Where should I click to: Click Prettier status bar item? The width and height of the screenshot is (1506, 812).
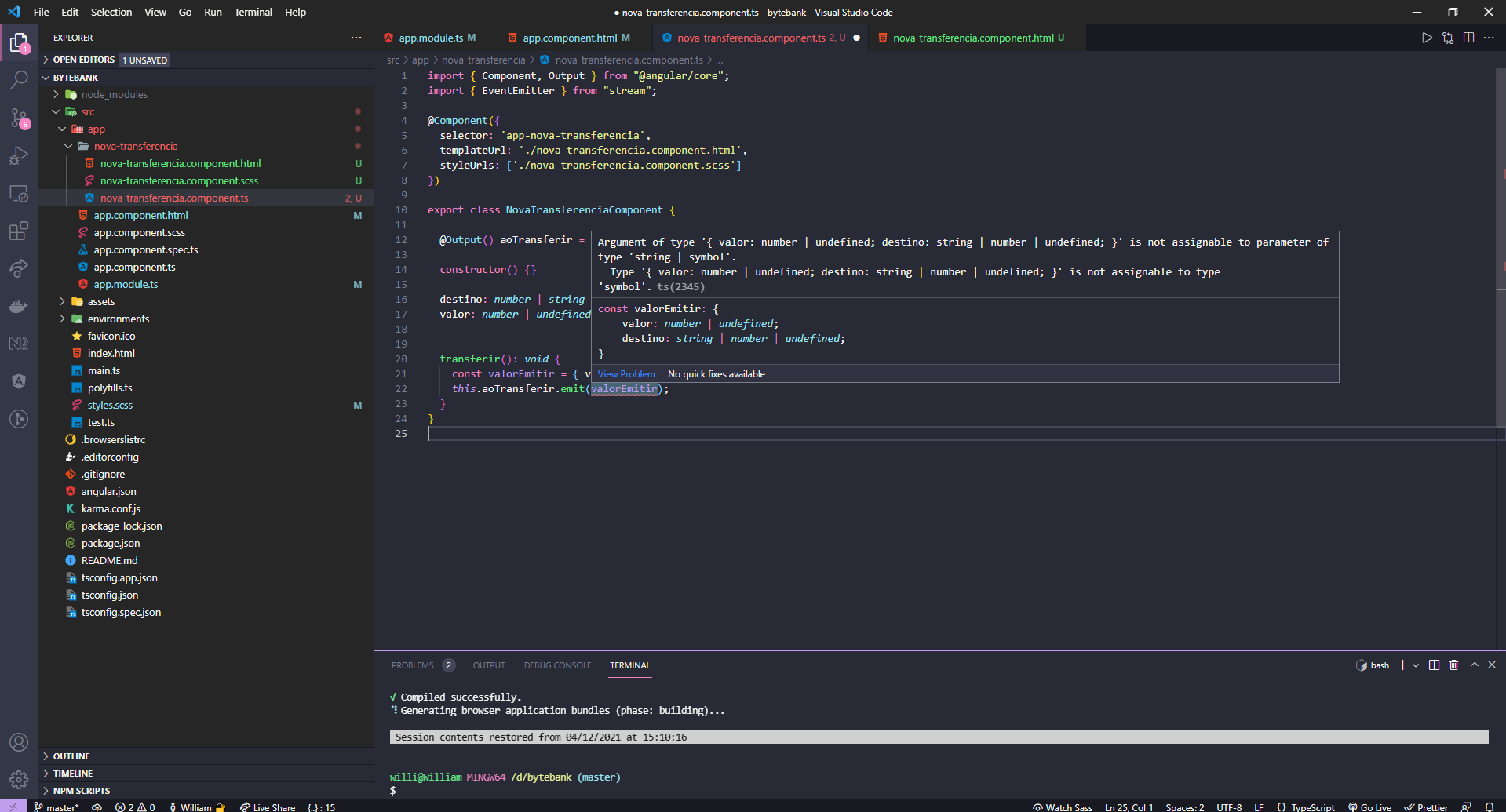pyautogui.click(x=1426, y=807)
